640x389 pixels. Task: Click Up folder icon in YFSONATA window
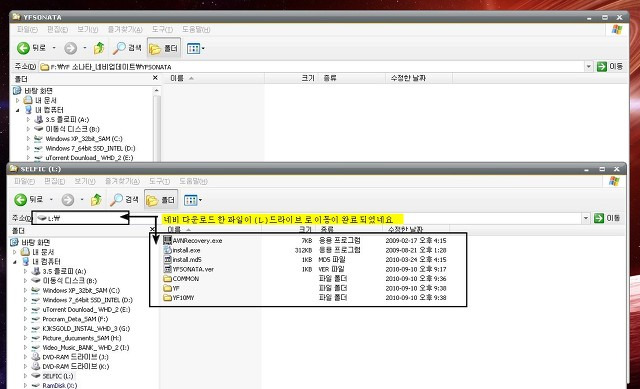99,48
